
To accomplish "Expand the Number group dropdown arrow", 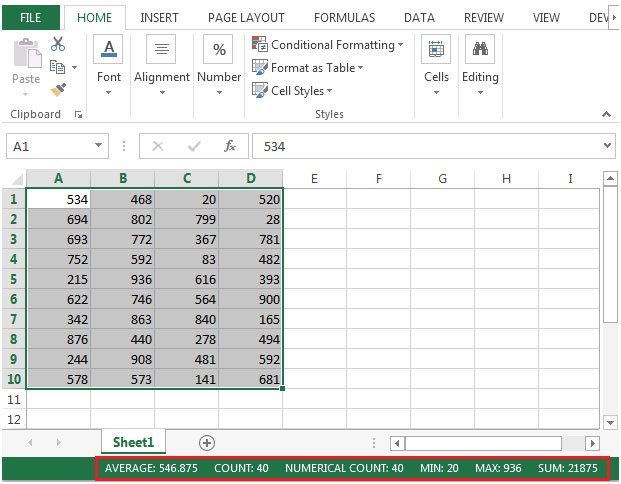I will coord(219,93).
